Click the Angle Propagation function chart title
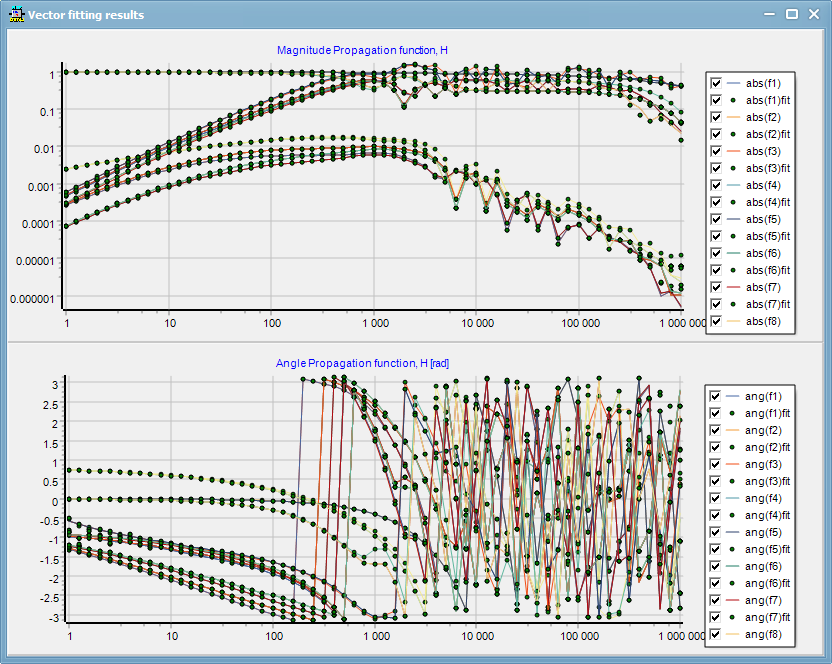 pos(362,363)
